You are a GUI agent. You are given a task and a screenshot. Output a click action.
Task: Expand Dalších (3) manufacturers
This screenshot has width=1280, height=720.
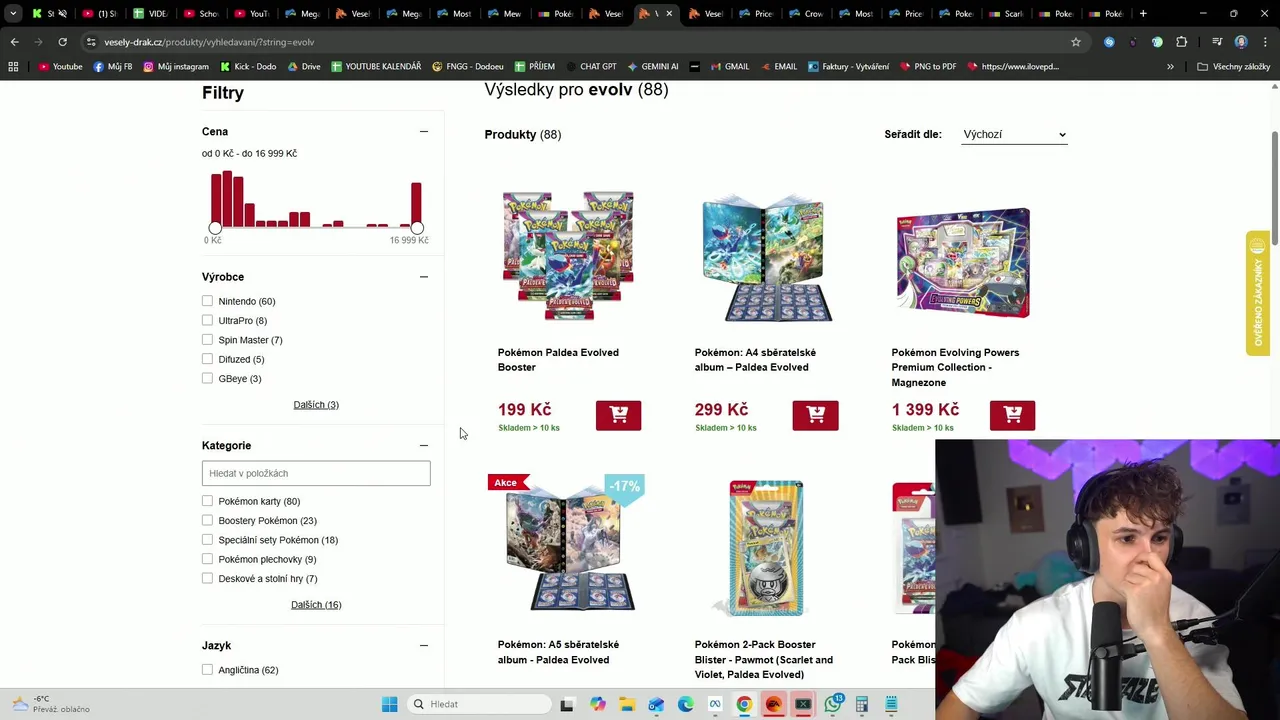point(316,405)
